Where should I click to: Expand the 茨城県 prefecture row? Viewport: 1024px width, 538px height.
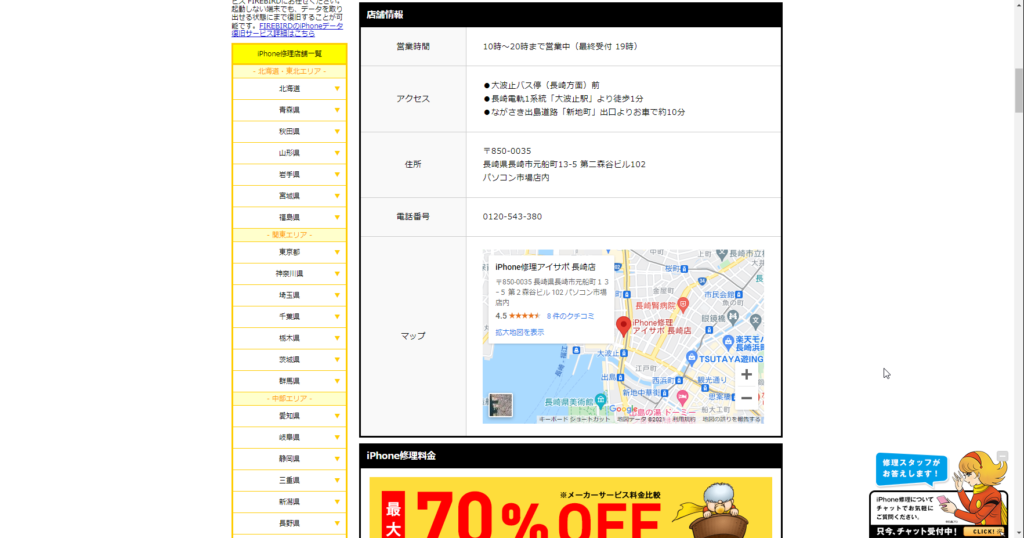coord(289,360)
